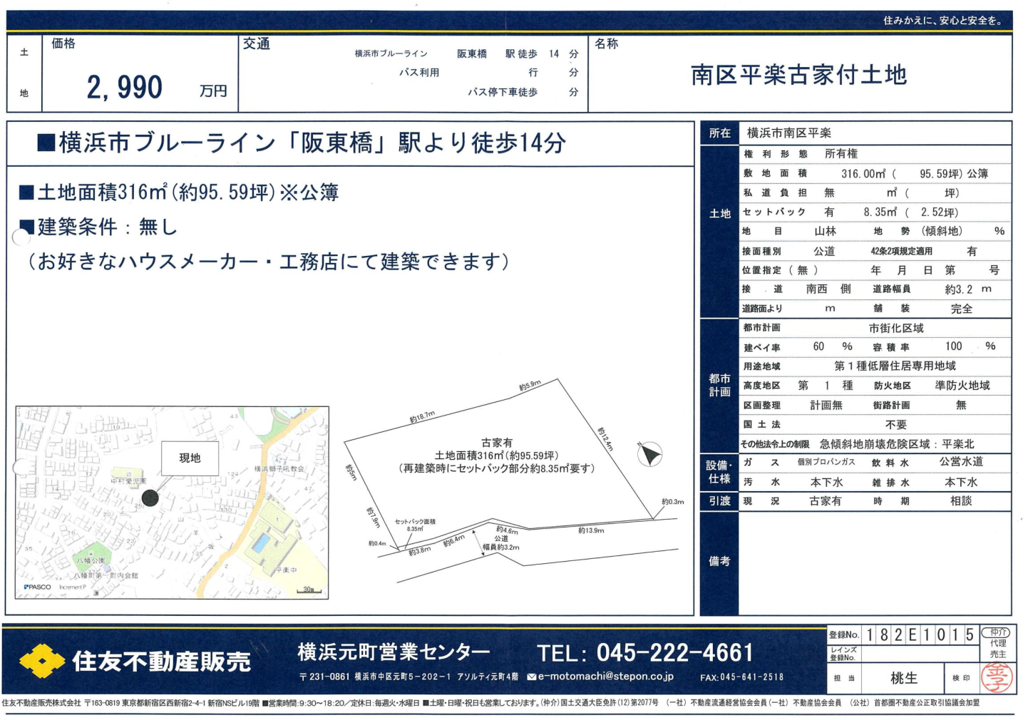The height and width of the screenshot is (720, 1028).
Task: Select the 都市計画 section header
Action: [719, 385]
